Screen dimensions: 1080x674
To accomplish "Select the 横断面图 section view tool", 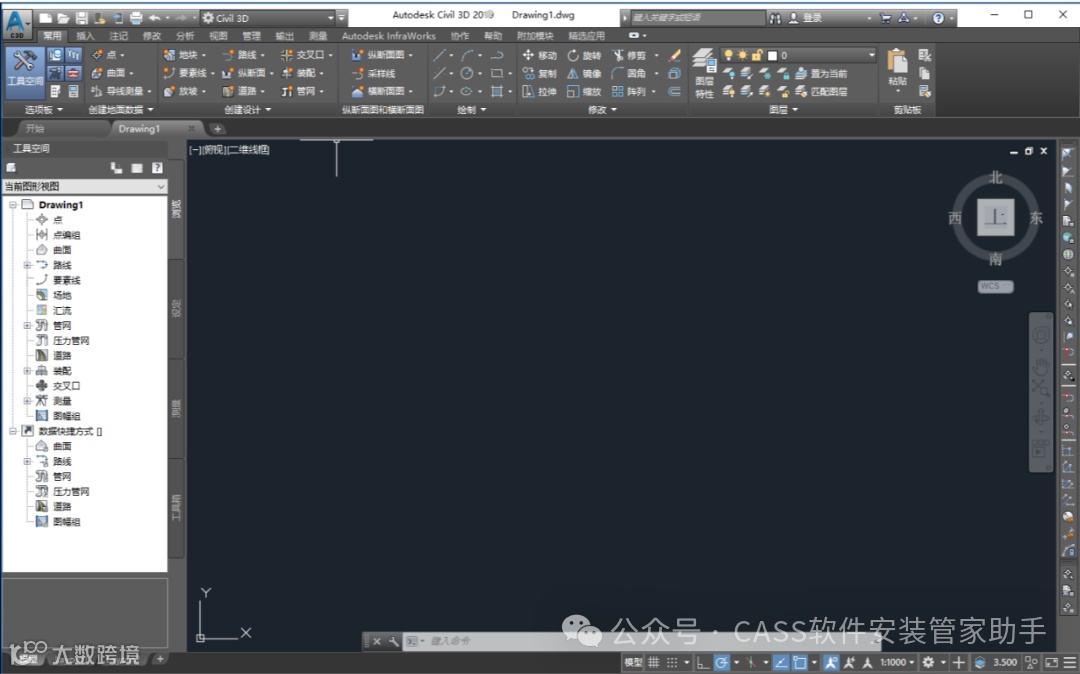I will tap(382, 91).
